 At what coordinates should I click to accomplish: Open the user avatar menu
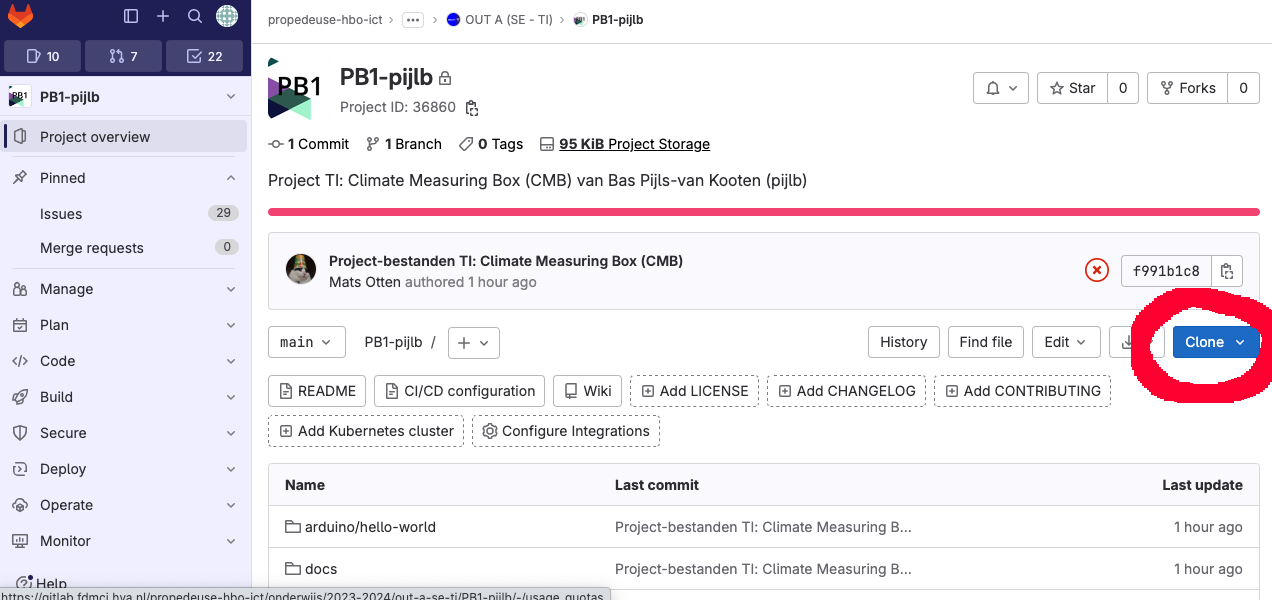click(x=227, y=16)
